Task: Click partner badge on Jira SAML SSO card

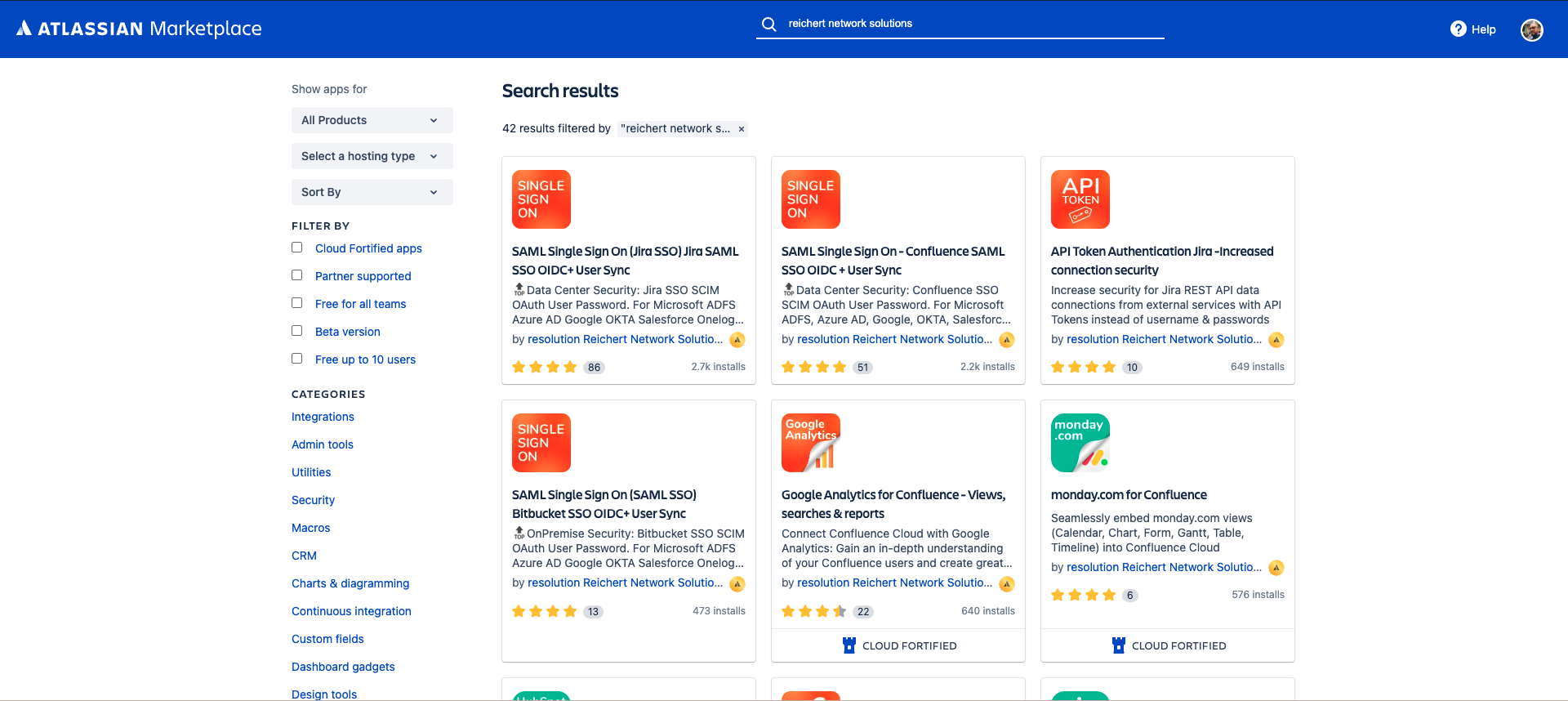Action: [x=737, y=340]
